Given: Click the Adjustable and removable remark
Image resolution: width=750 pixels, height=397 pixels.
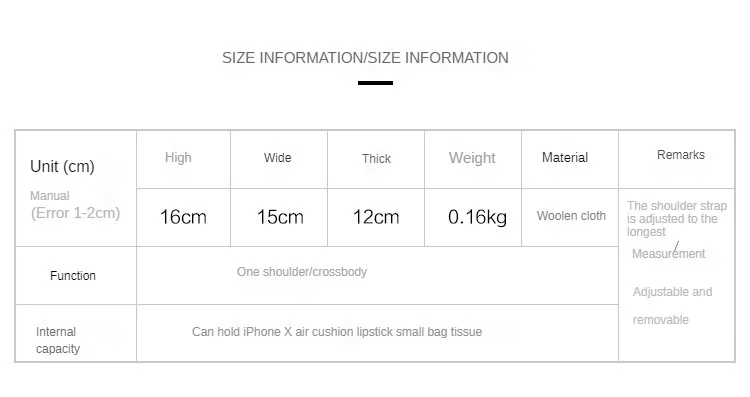Looking at the screenshot, I should click(672, 306).
